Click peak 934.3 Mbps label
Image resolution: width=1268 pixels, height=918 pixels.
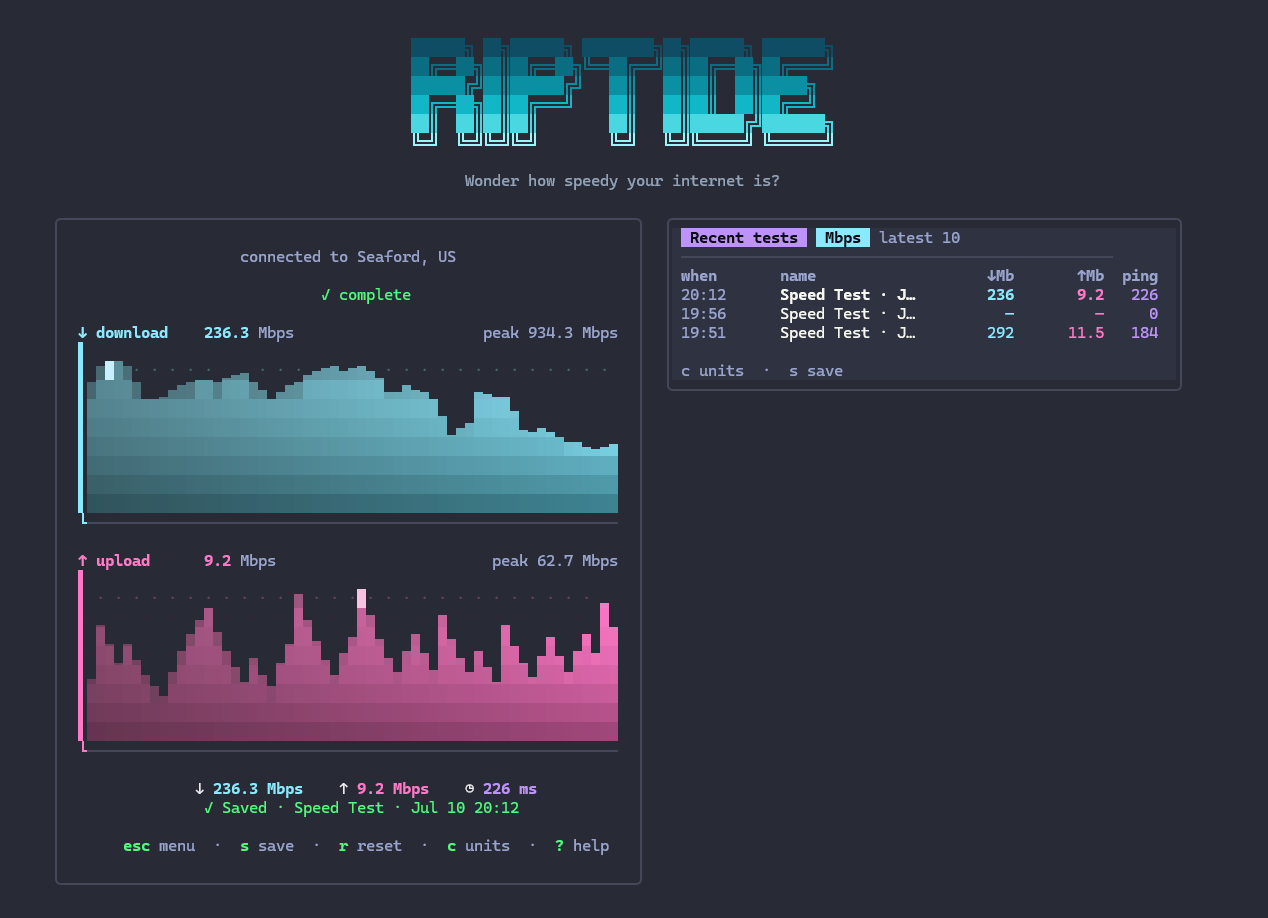click(550, 333)
